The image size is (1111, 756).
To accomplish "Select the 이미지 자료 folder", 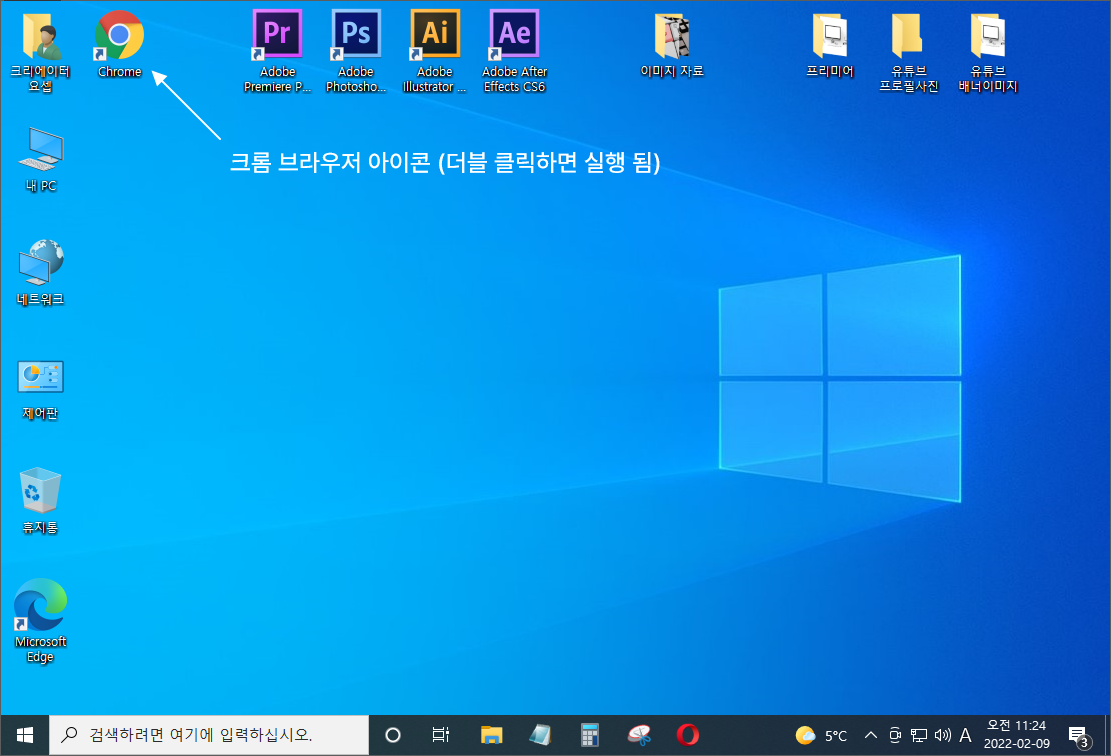I will (x=672, y=44).
